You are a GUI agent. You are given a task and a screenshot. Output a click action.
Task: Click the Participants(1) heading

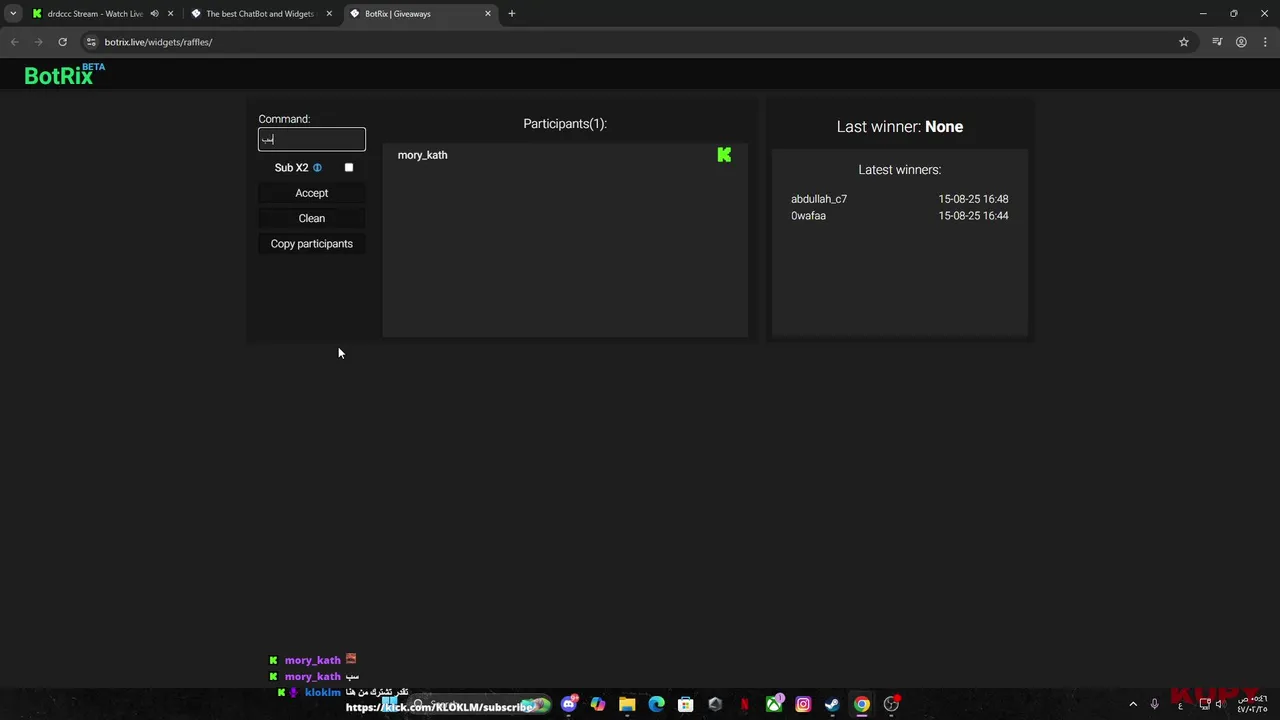click(565, 124)
